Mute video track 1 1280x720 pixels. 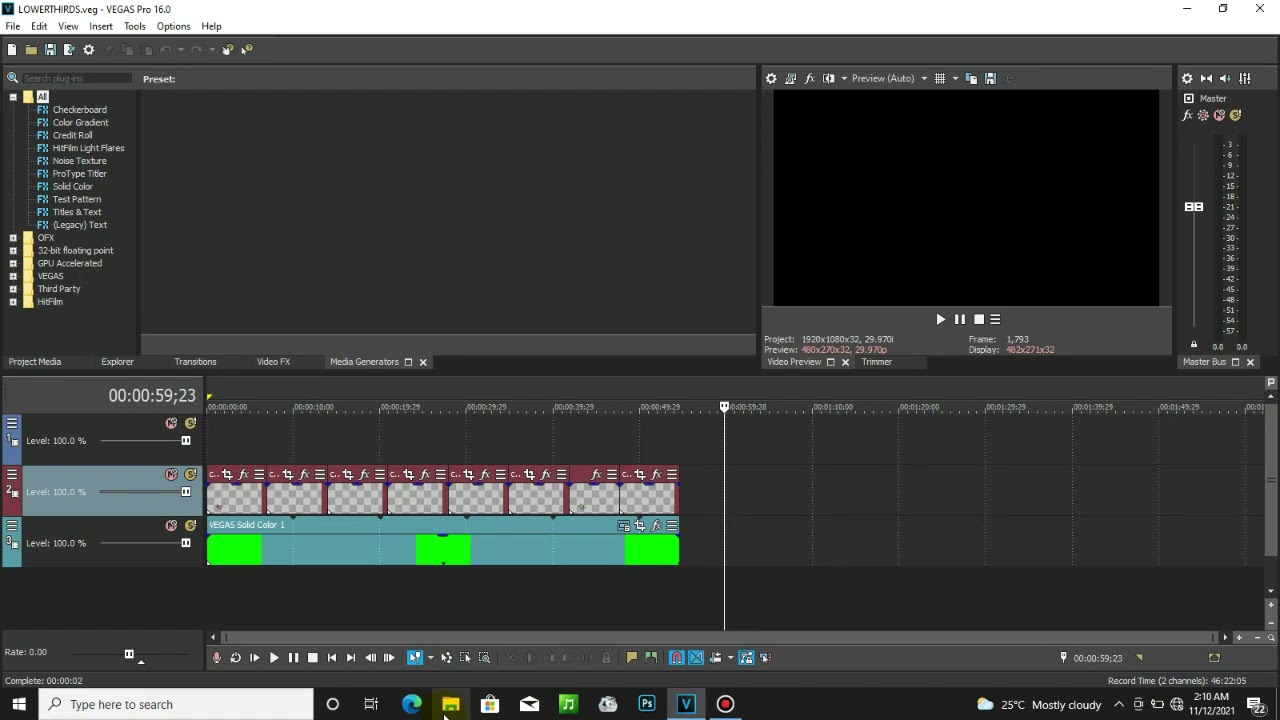click(172, 423)
